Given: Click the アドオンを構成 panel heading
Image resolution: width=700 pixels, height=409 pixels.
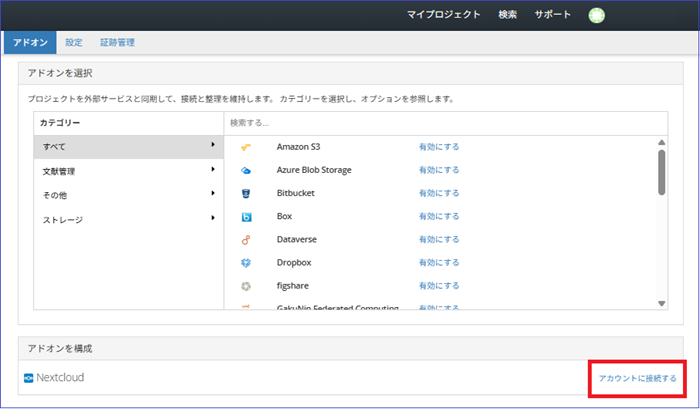Looking at the screenshot, I should 60,349.
